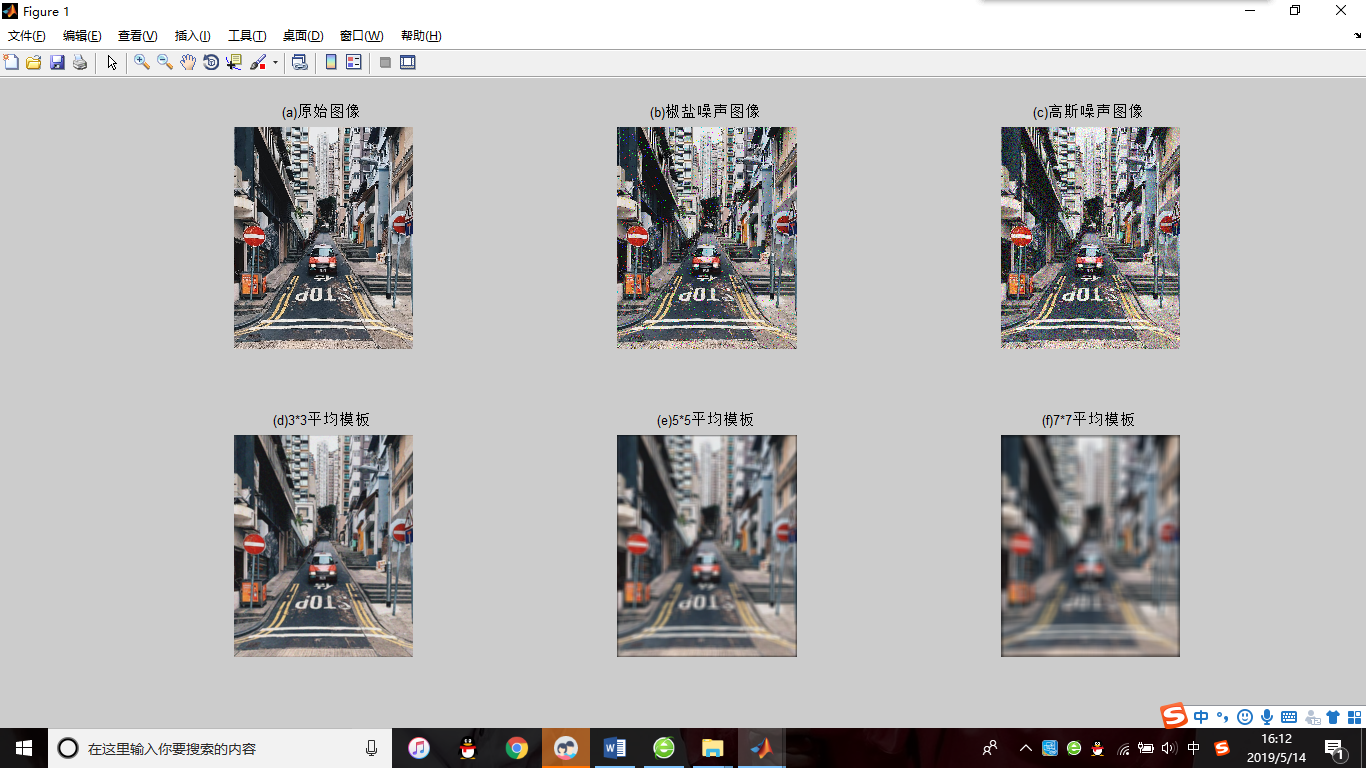Select the Zoom Out magnifier tool
1366x768 pixels.
pyautogui.click(x=165, y=63)
